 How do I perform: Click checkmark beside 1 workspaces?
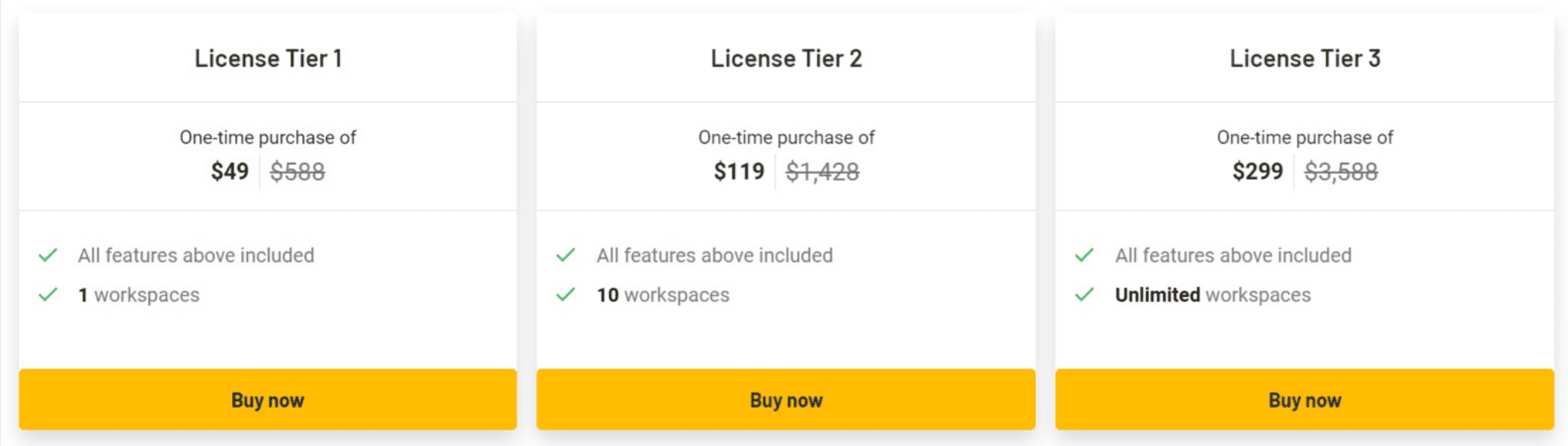point(48,295)
